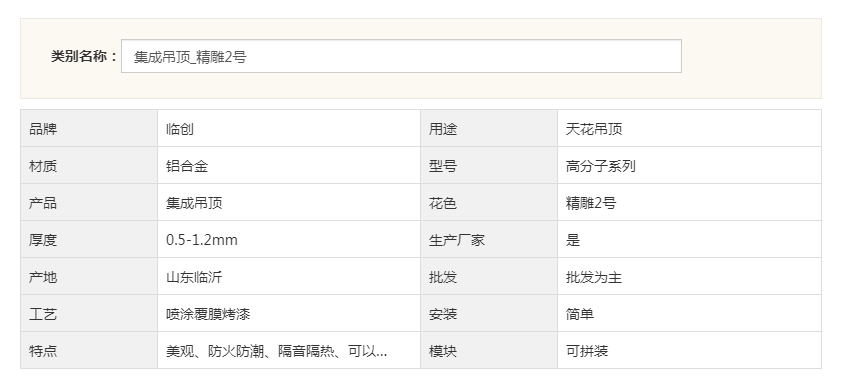Click the 生产厂家 label cell

[x=489, y=240]
